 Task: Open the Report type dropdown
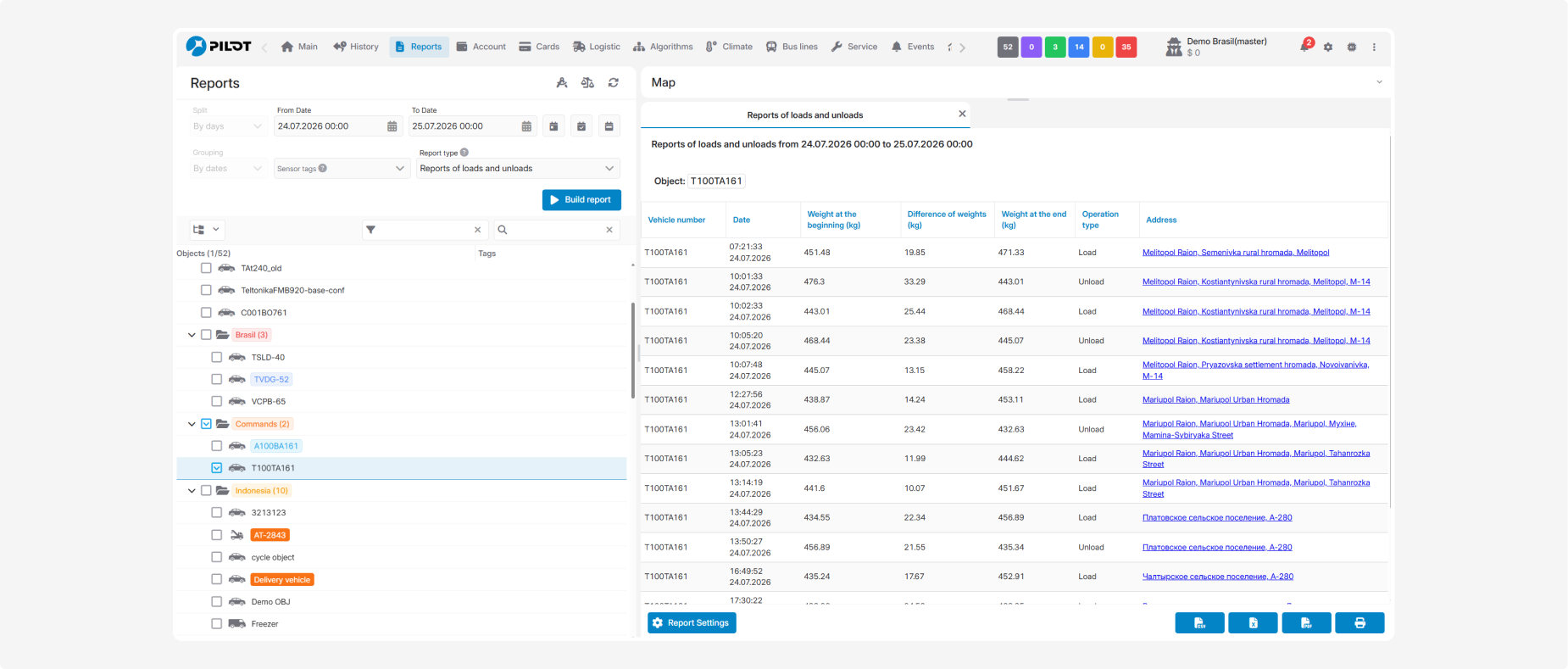pyautogui.click(x=518, y=169)
